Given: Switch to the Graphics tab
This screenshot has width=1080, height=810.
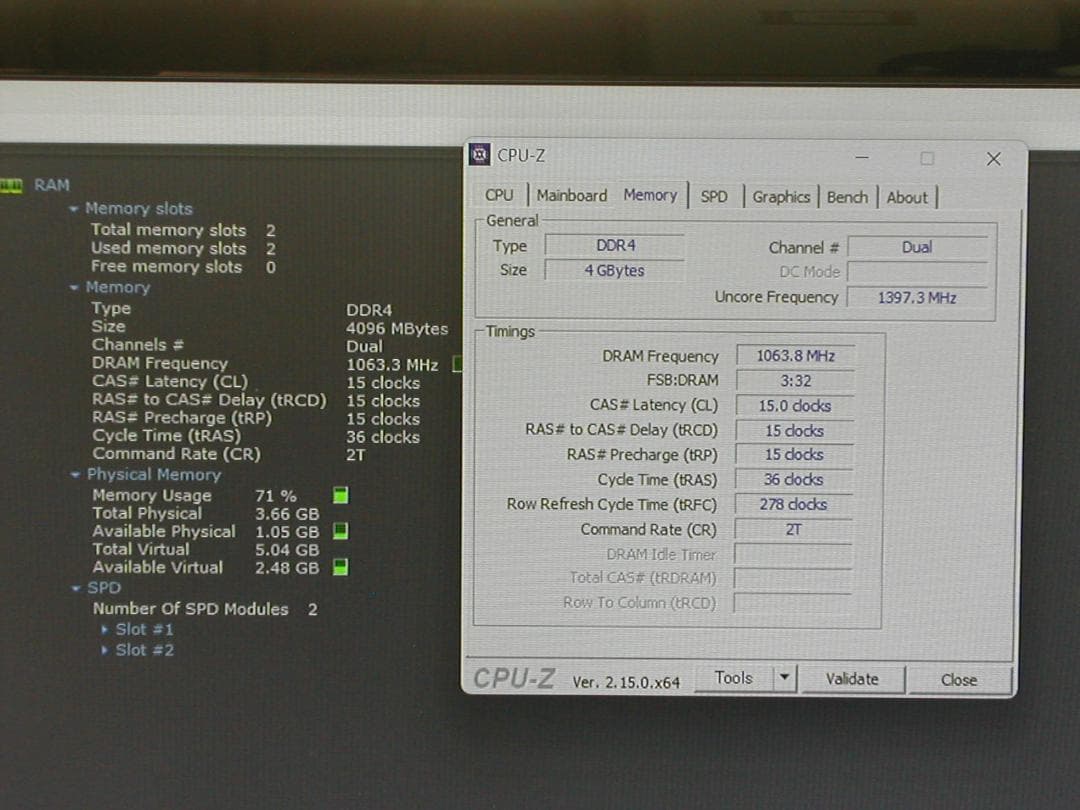Looking at the screenshot, I should point(781,196).
